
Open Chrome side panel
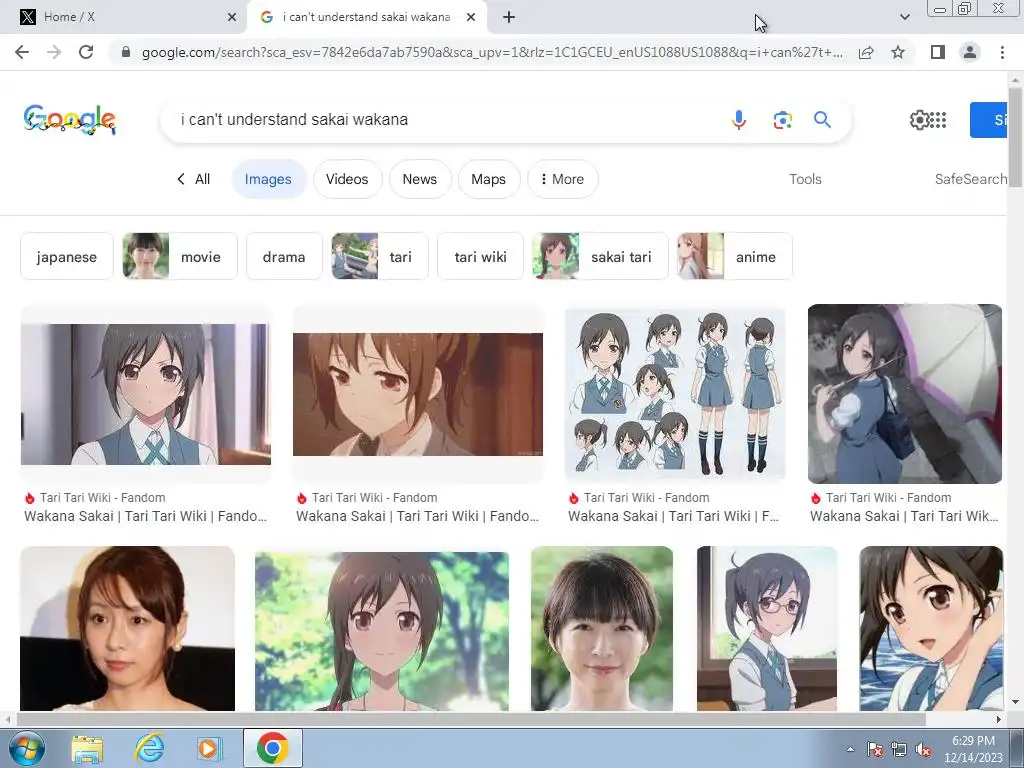point(937,52)
